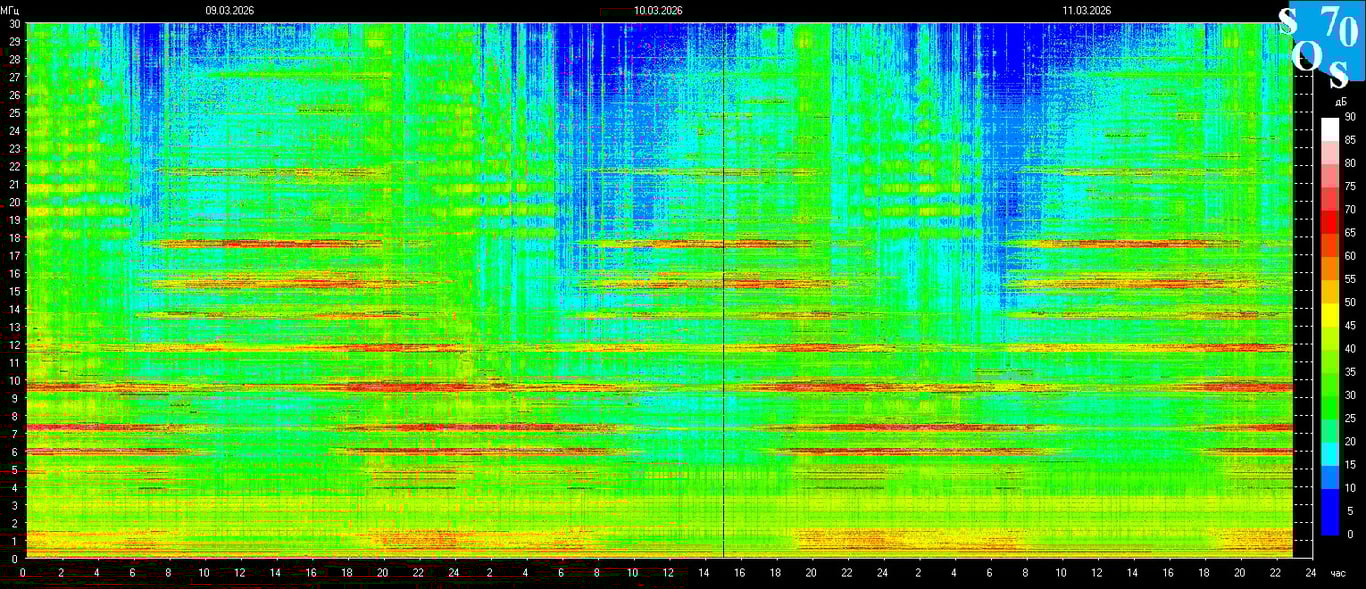Click the дБ unit label above legend
Image resolution: width=1366 pixels, height=589 pixels.
pyautogui.click(x=1341, y=102)
